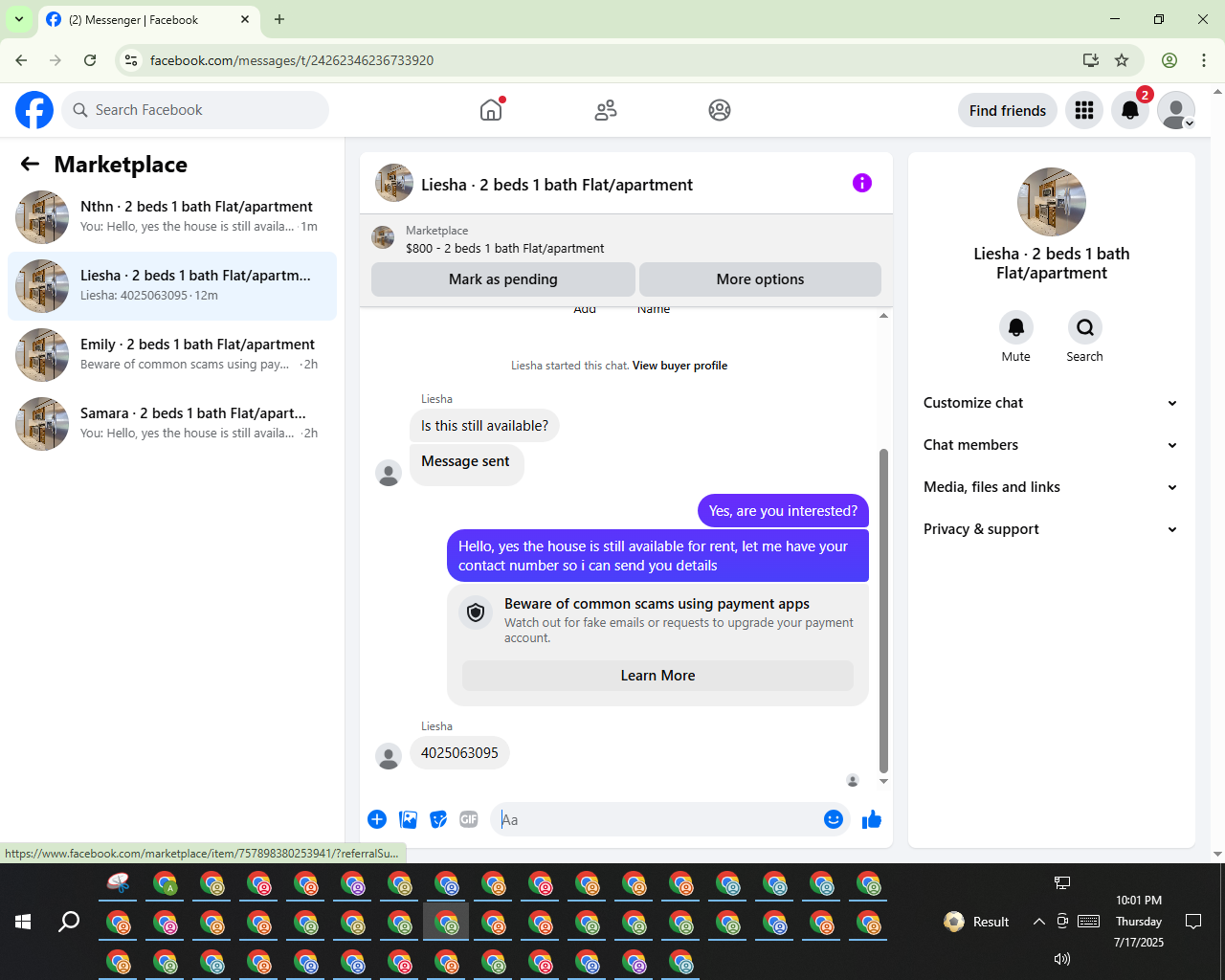This screenshot has width=1225, height=980.
Task: Open the tab search dropdown arrow
Action: (19, 19)
